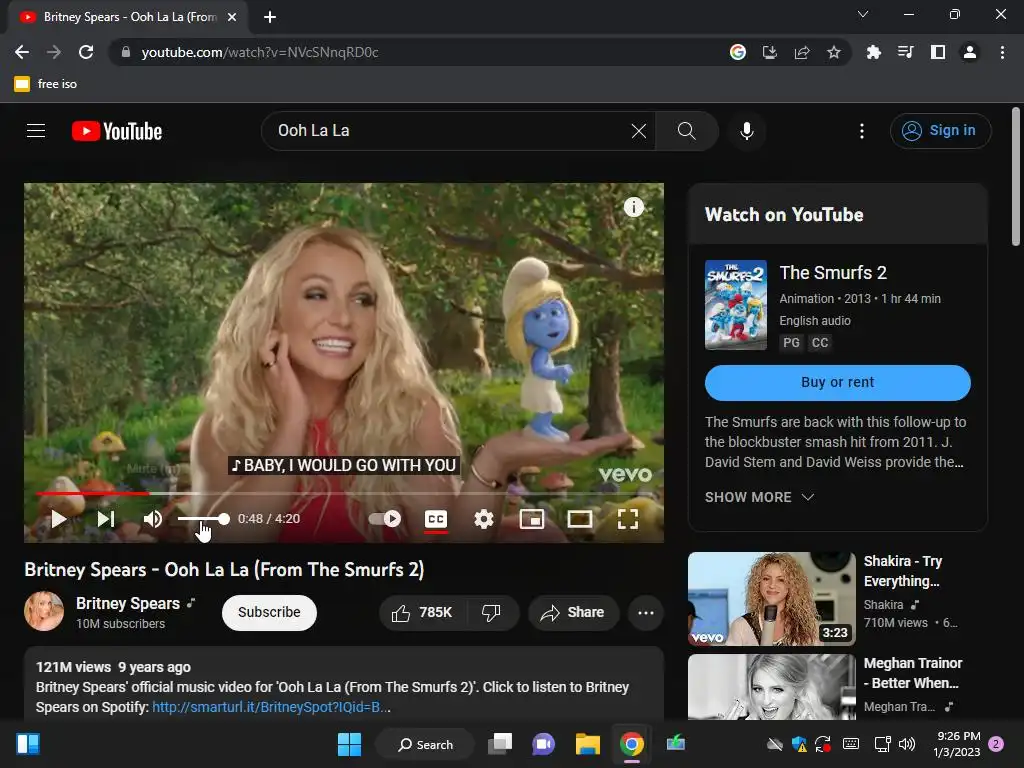Open the Google icon in address bar
Screen dimensions: 1024x768
click(737, 52)
